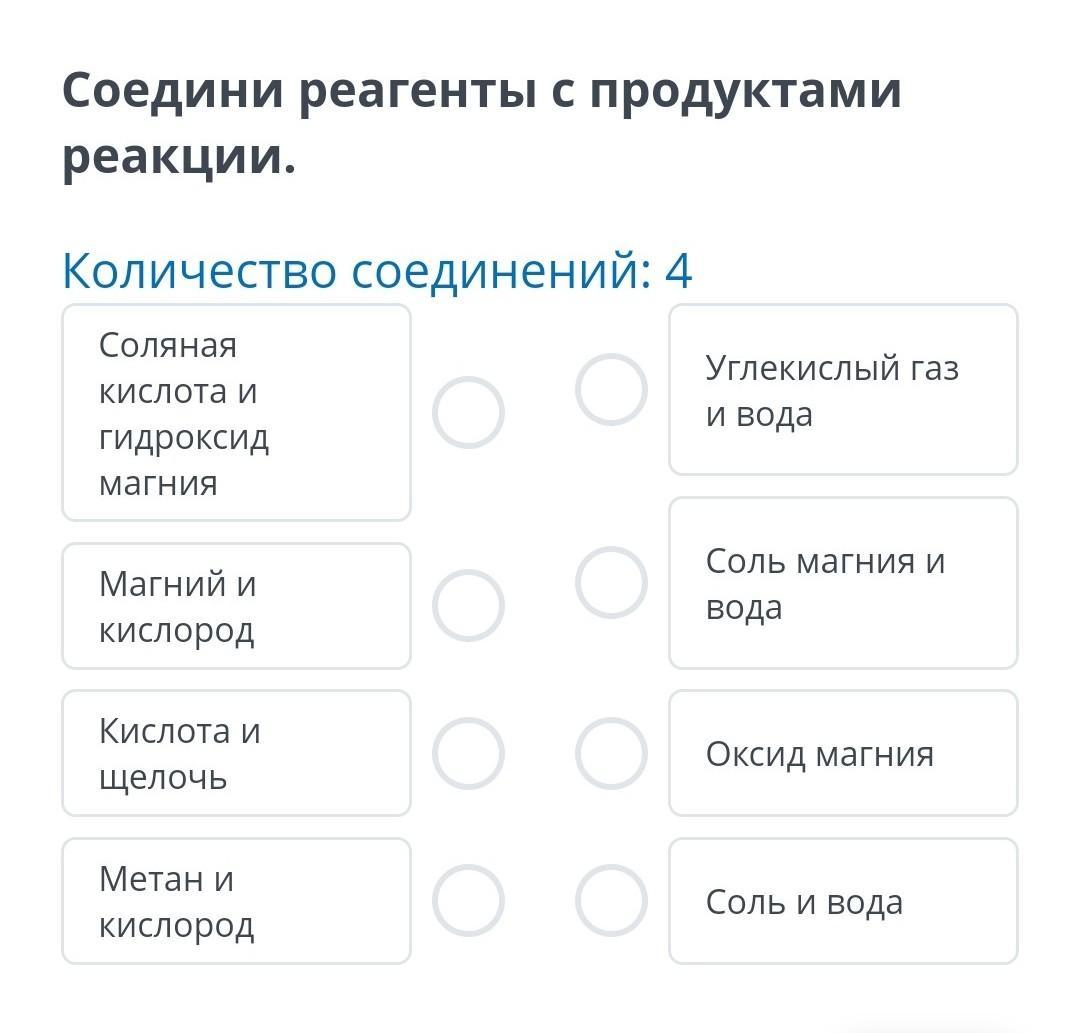Click the word реакции in the heading
Viewport: 1080px width, 1033px height.
pyautogui.click(x=179, y=158)
